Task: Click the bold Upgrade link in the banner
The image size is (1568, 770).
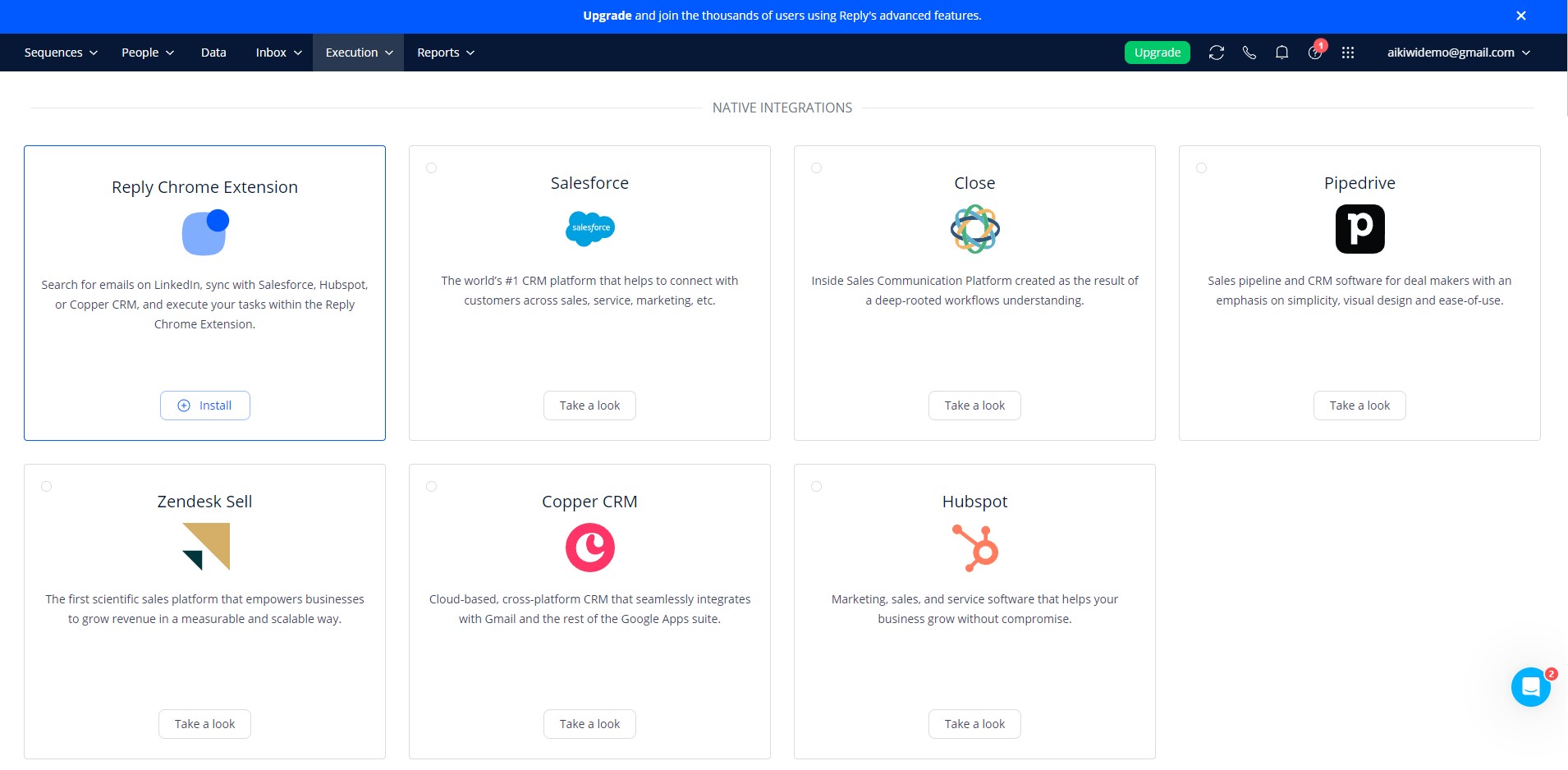Action: tap(607, 16)
